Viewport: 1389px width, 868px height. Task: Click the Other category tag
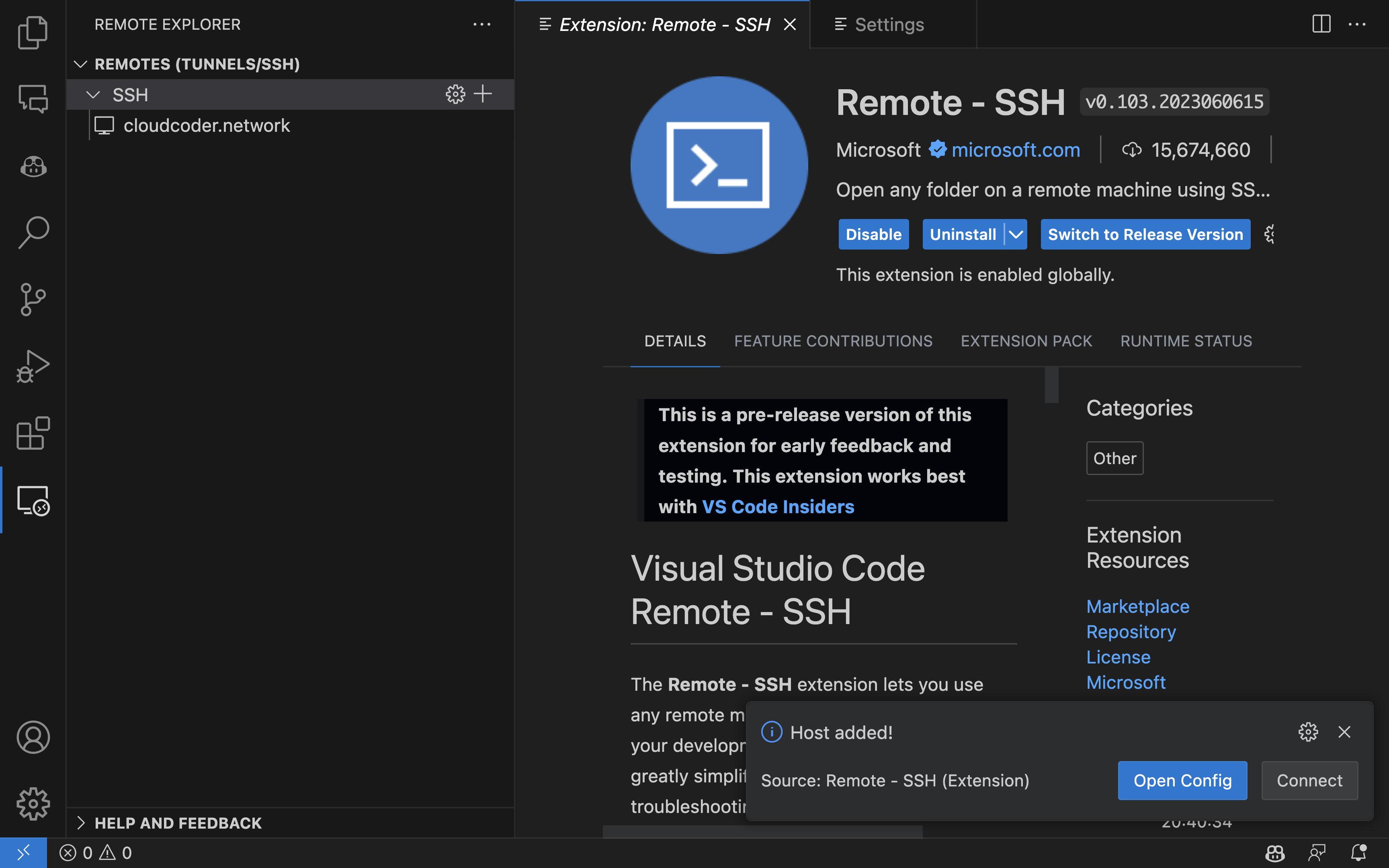click(x=1114, y=458)
